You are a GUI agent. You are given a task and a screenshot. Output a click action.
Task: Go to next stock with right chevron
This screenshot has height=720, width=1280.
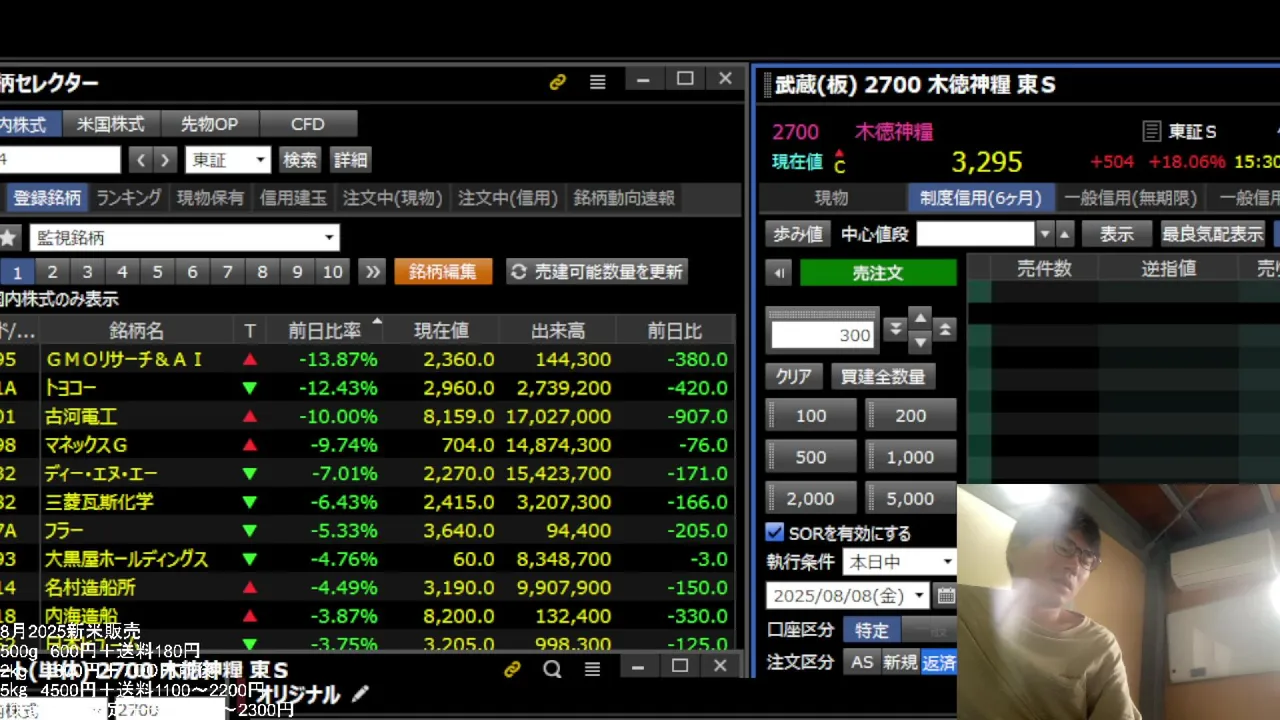click(x=166, y=160)
